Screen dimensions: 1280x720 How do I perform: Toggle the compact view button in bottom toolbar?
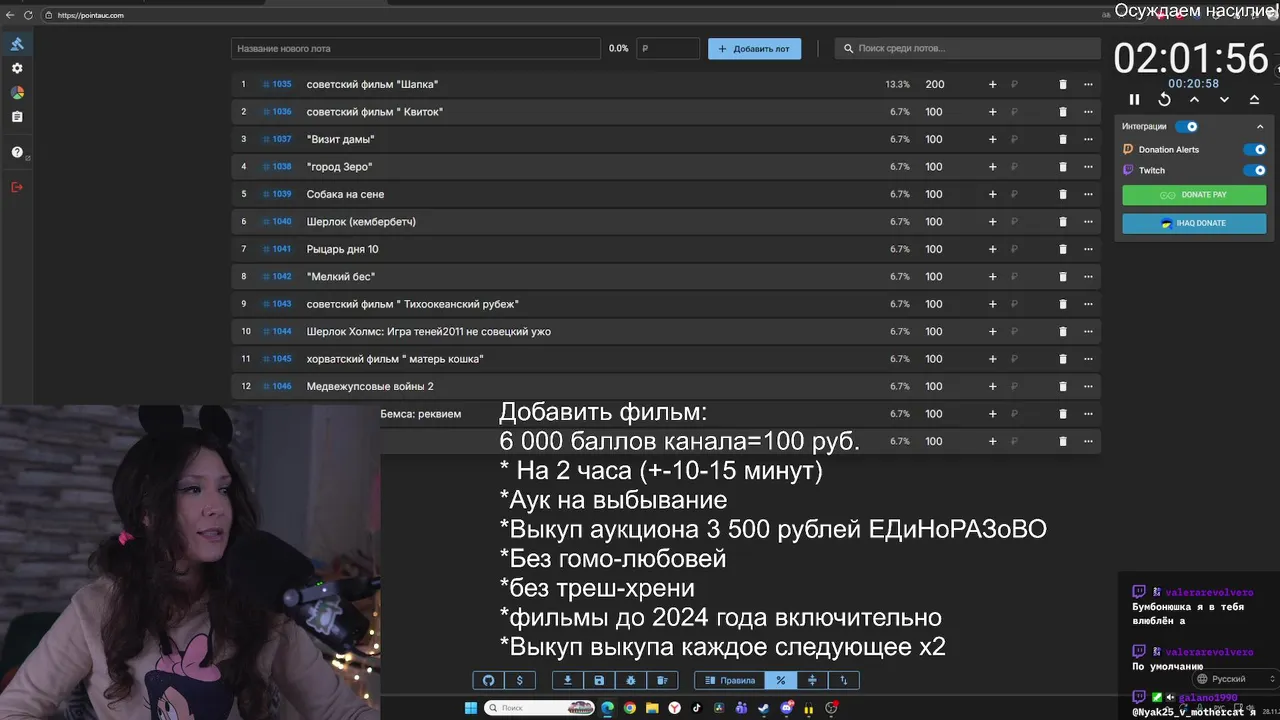pyautogui.click(x=812, y=680)
